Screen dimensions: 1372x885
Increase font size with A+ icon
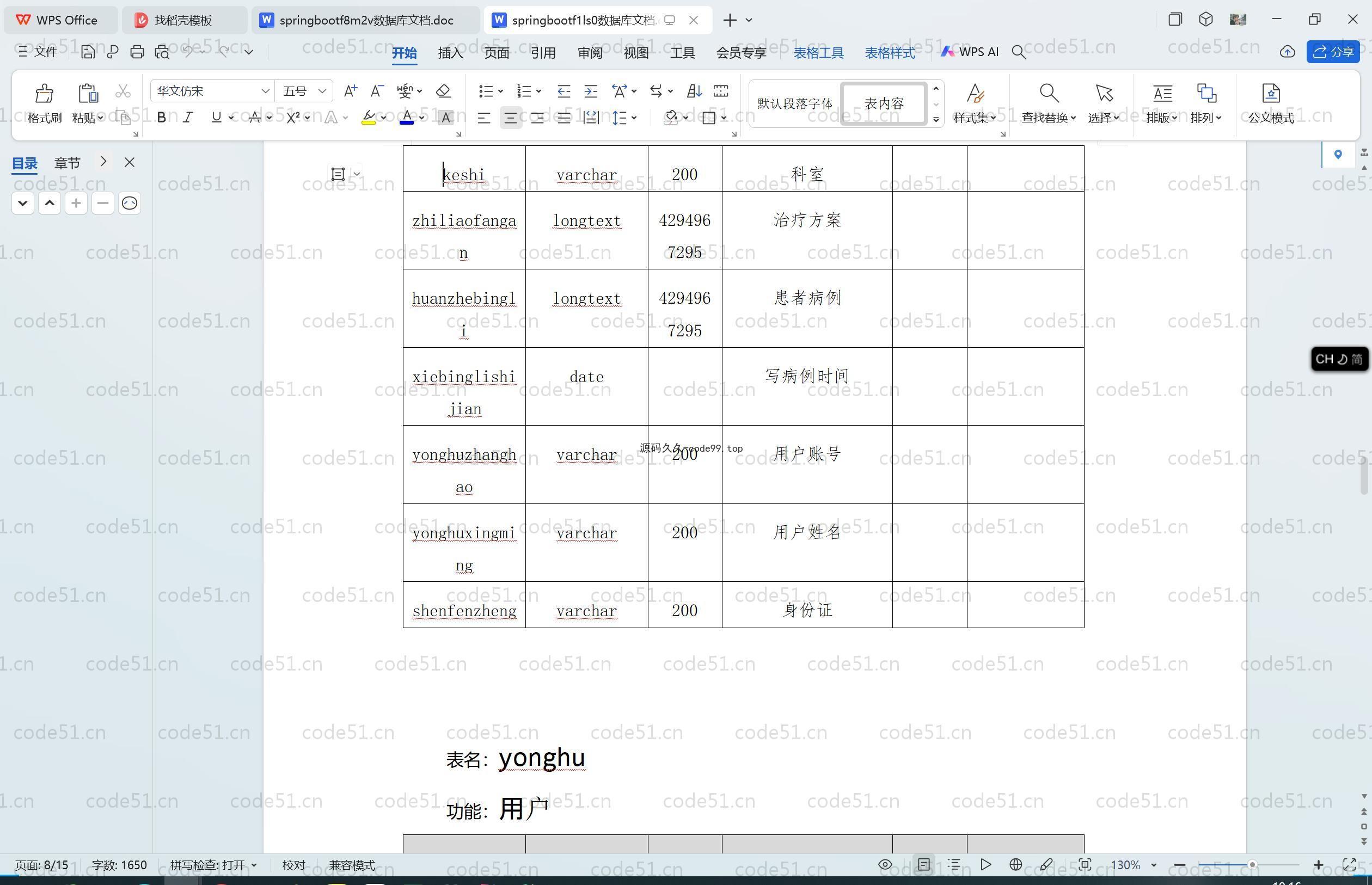[x=350, y=91]
